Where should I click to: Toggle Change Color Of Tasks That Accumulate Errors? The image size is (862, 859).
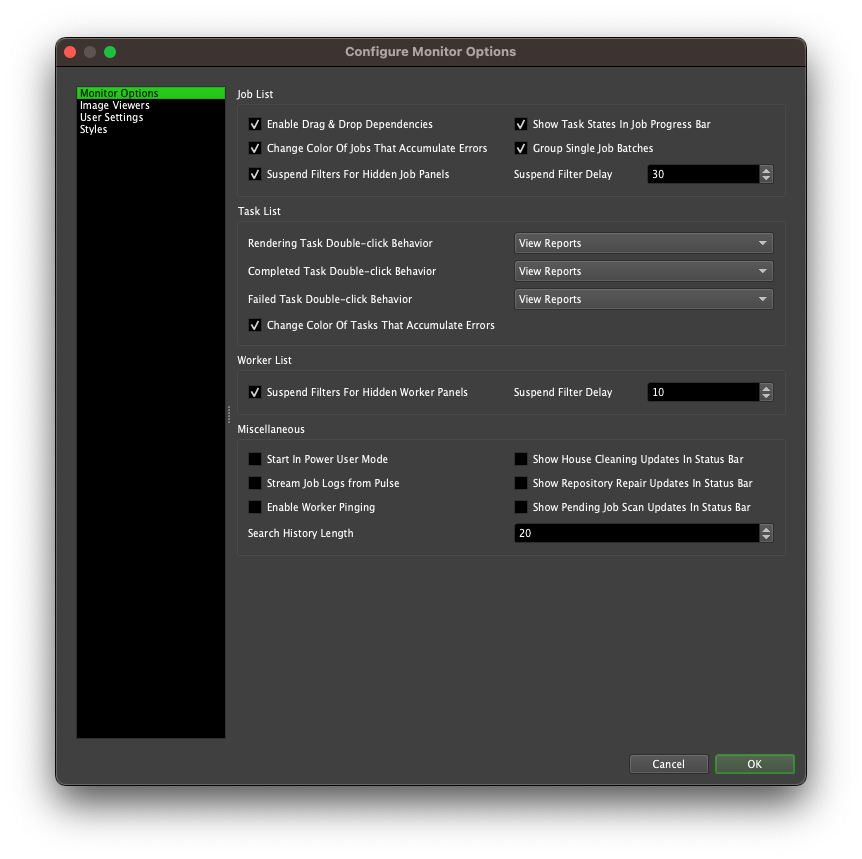[x=255, y=325]
